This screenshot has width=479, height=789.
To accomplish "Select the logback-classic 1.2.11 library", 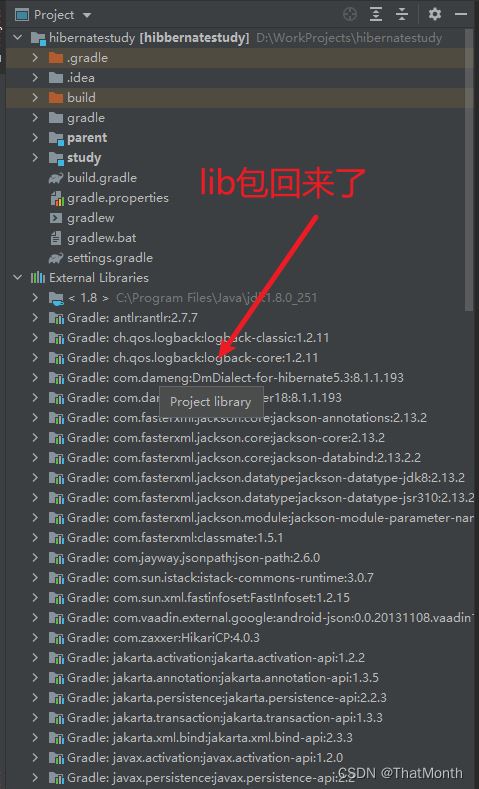I will click(x=198, y=338).
